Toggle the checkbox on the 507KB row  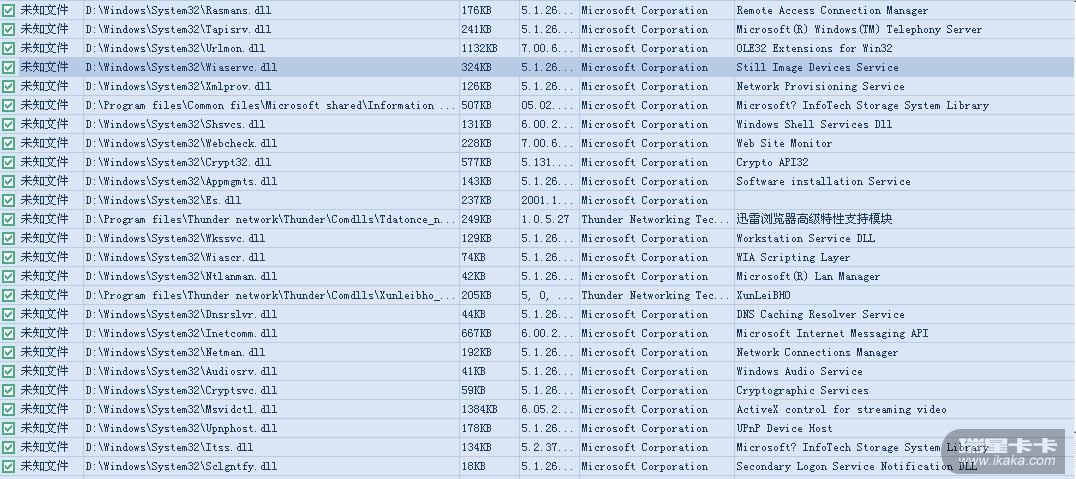pos(8,106)
